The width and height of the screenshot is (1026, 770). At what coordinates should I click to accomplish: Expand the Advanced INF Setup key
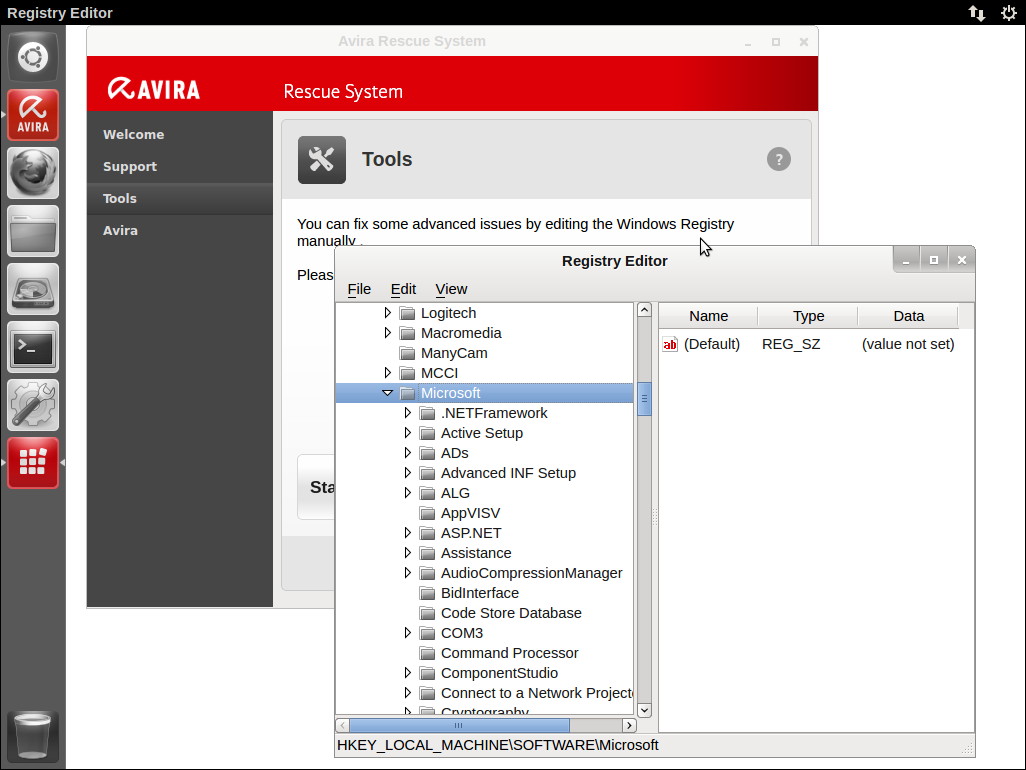point(408,473)
